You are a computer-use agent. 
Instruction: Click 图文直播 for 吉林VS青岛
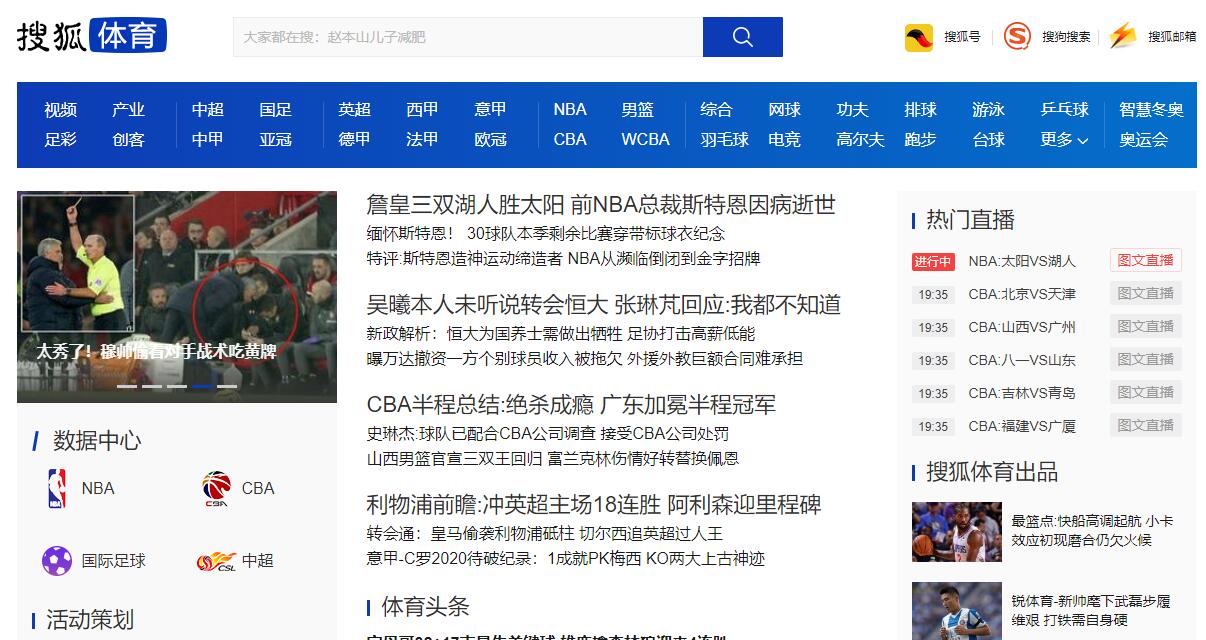tap(1145, 392)
